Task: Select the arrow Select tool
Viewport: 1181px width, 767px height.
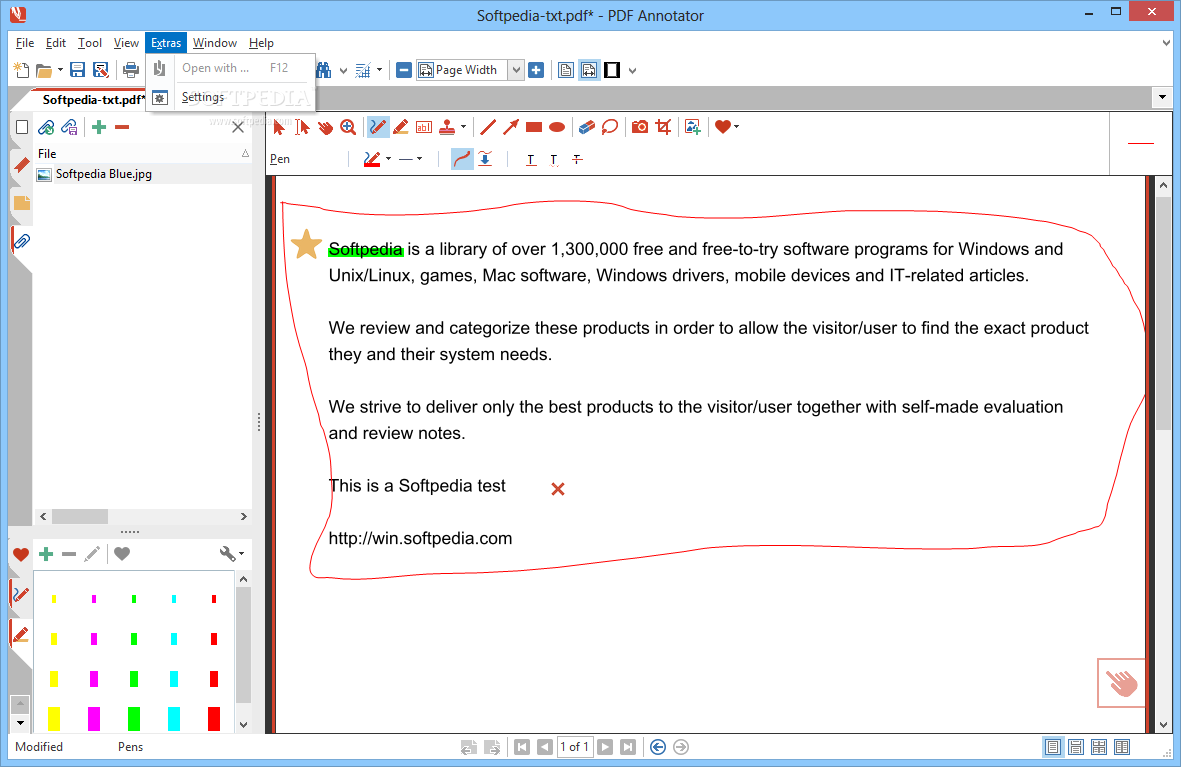Action: tap(279, 127)
